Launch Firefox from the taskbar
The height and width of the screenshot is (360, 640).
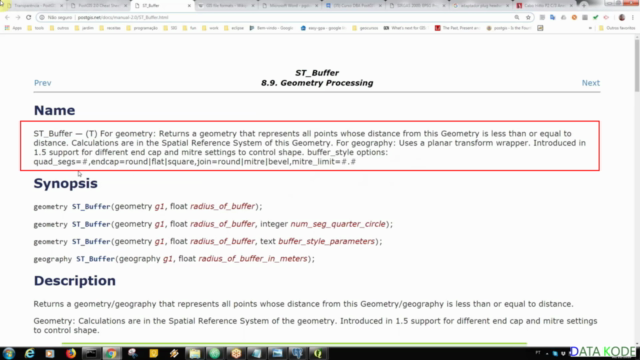click(x=71, y=353)
